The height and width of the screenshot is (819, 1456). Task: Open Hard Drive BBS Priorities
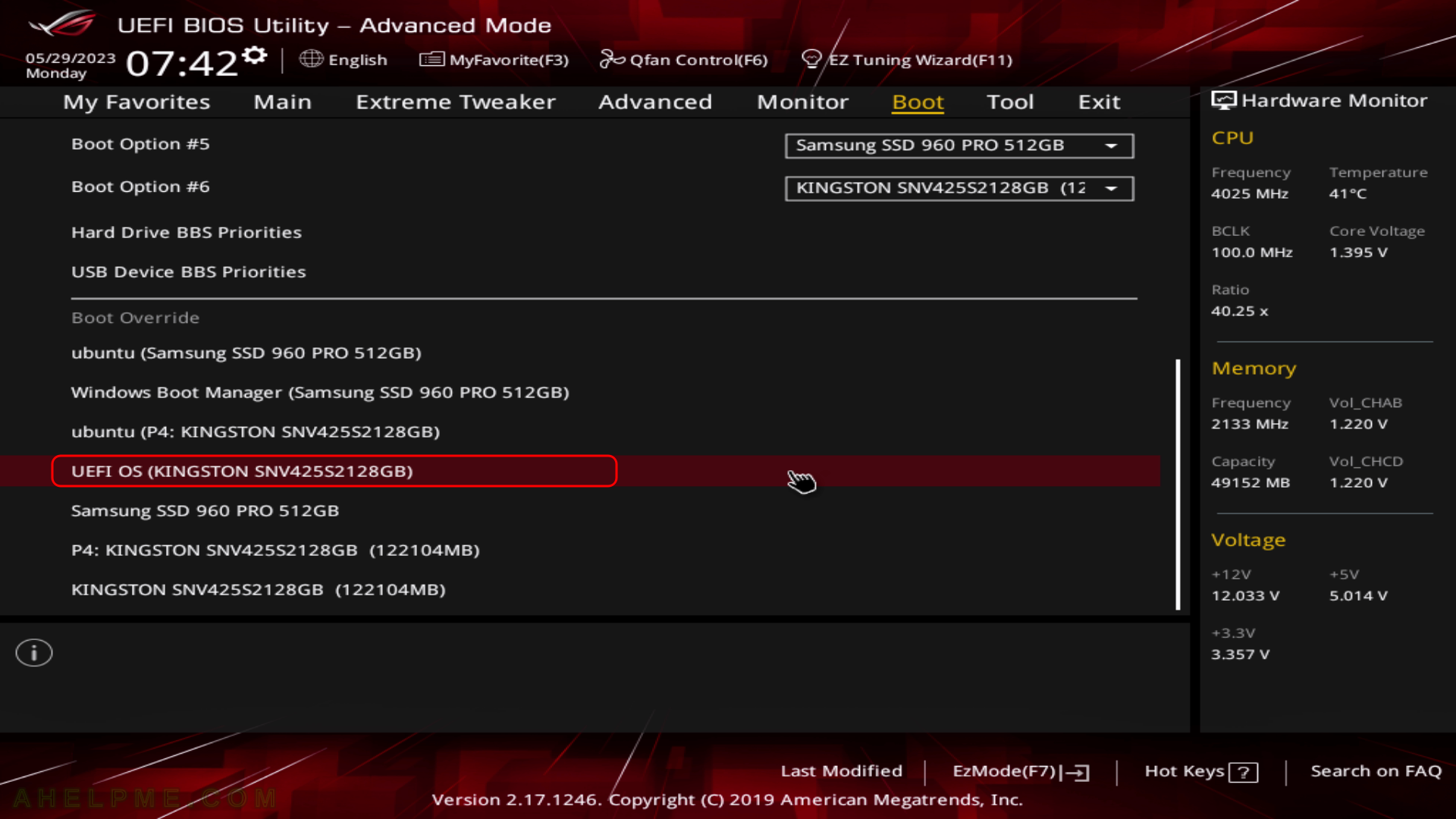(187, 232)
